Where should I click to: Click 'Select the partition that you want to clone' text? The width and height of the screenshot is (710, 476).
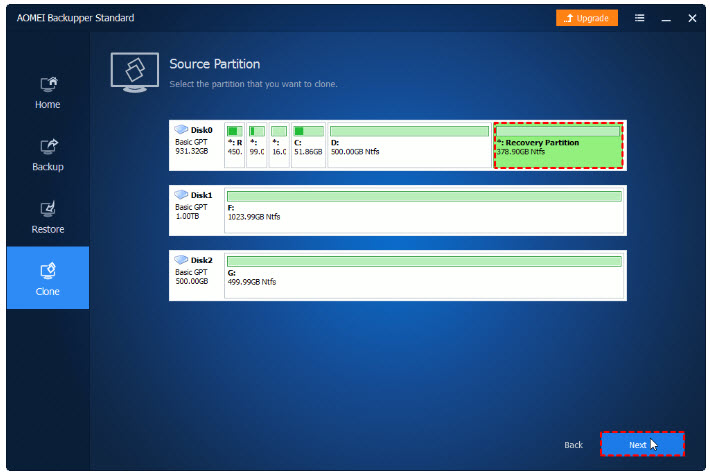click(254, 84)
